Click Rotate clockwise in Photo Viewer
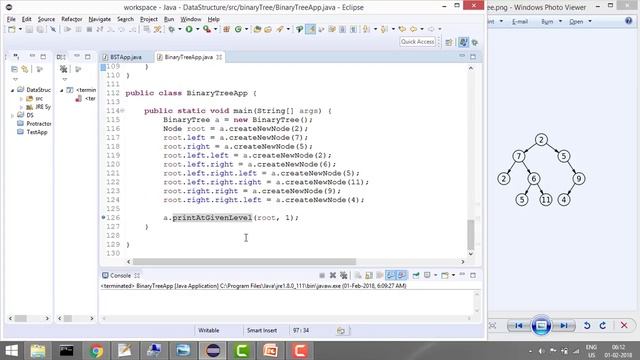Viewport: 640px width, 360px height. (x=603, y=326)
